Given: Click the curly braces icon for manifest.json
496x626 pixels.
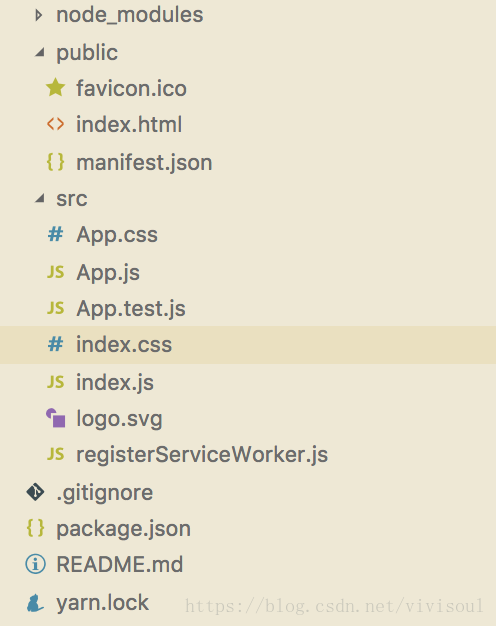Looking at the screenshot, I should pos(55,162).
